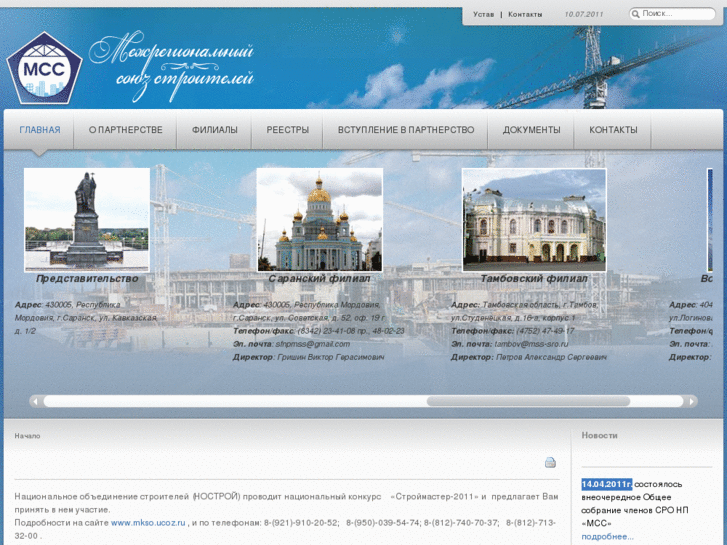Click the Начало breadcrumb
The image size is (727, 545).
27,436
